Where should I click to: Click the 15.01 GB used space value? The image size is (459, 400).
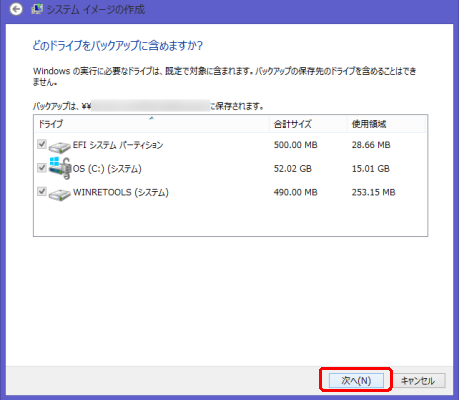coord(371,169)
